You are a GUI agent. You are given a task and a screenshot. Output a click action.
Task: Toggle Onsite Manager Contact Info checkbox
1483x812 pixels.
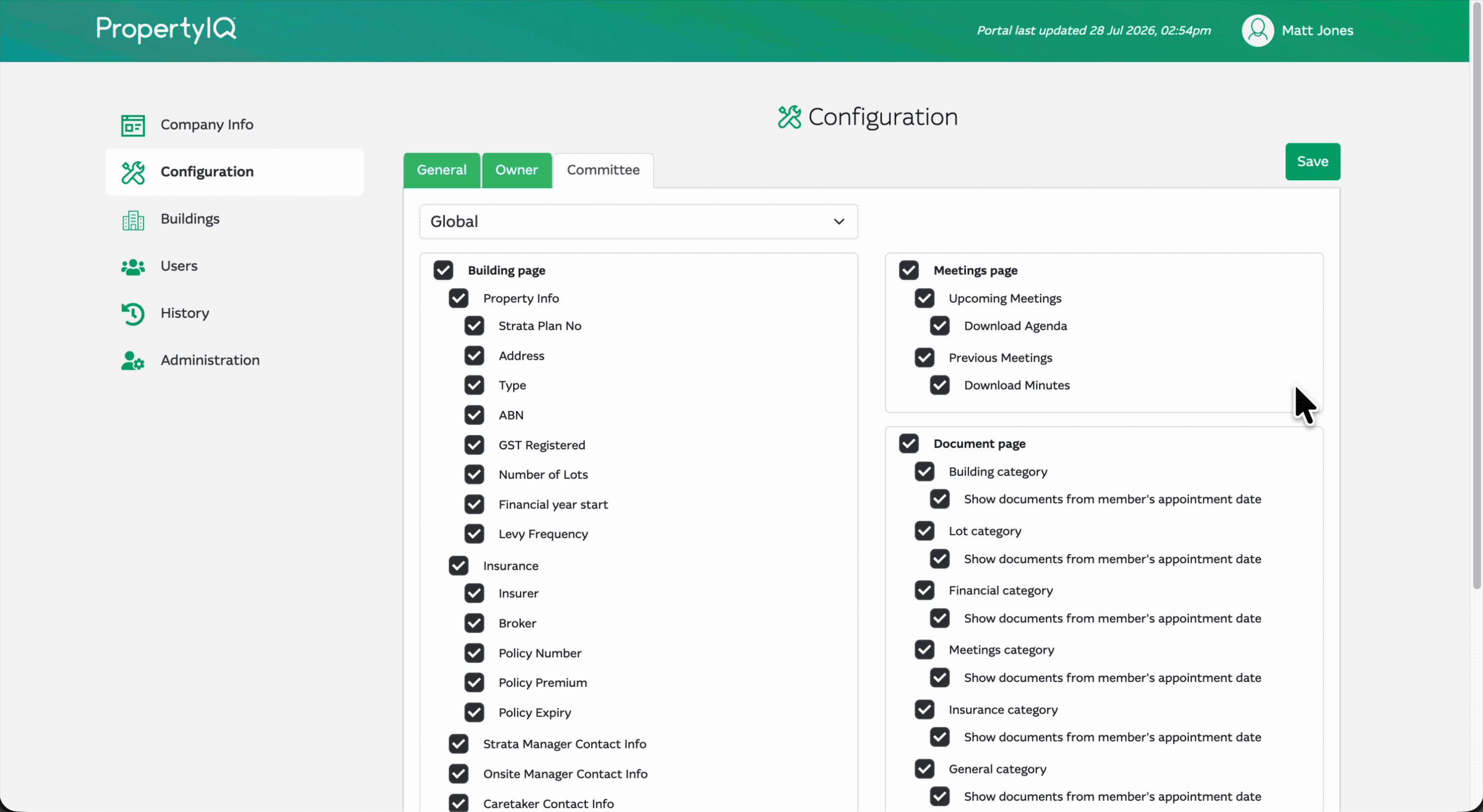coord(459,775)
